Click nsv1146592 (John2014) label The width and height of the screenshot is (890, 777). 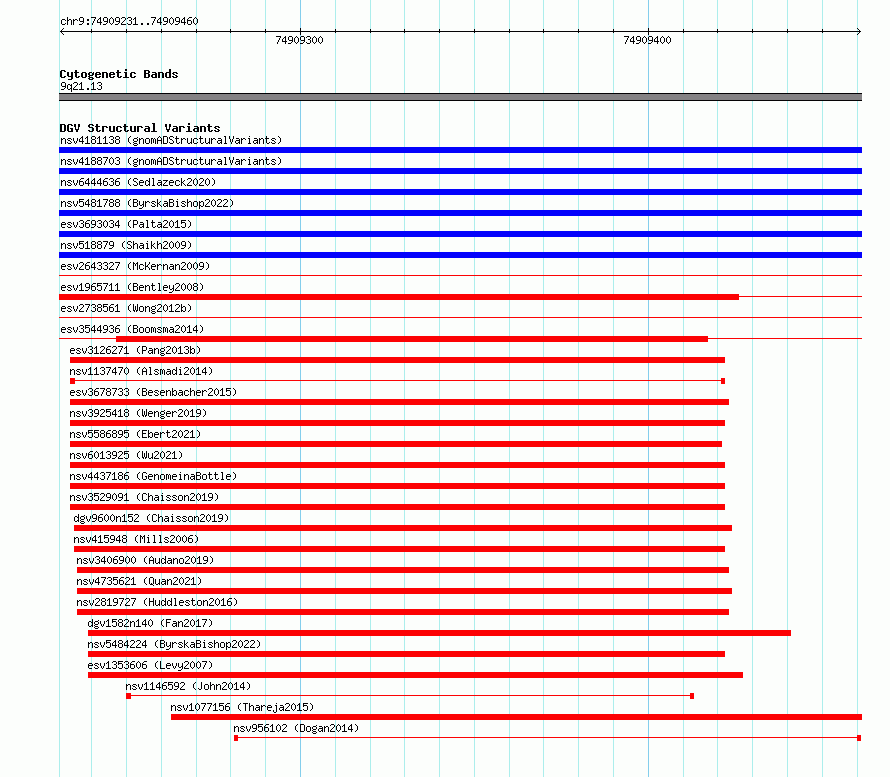pos(188,686)
